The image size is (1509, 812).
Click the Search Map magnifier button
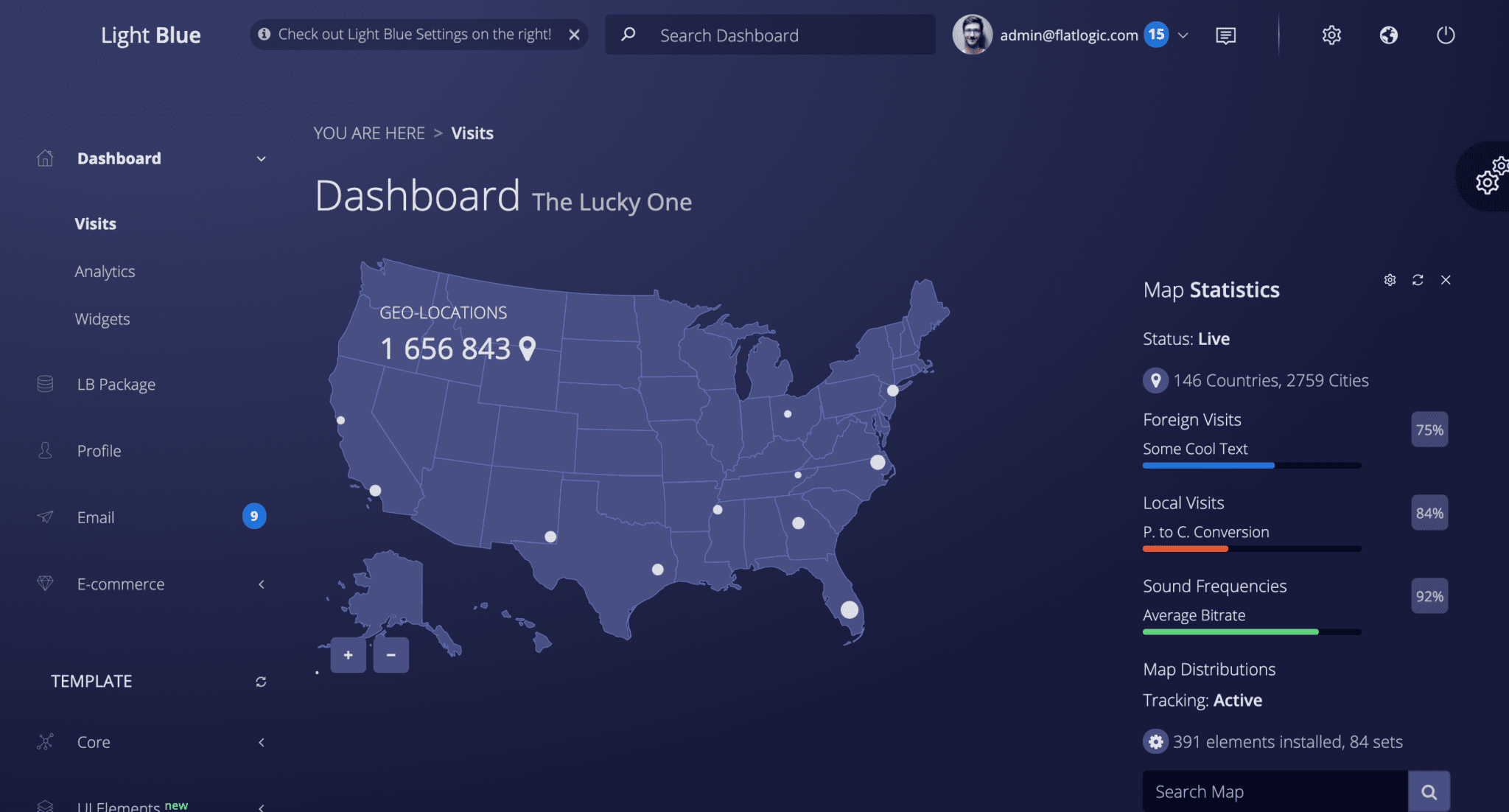1429,792
